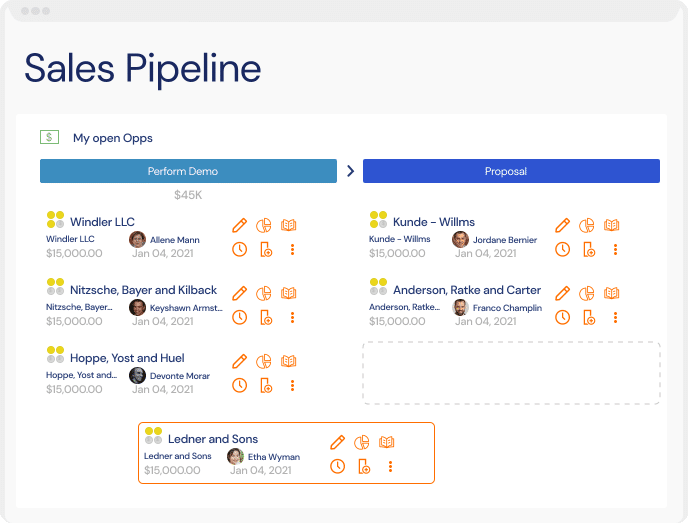688x523 pixels.
Task: Click book icon for Ledner and Sons
Action: [x=386, y=442]
